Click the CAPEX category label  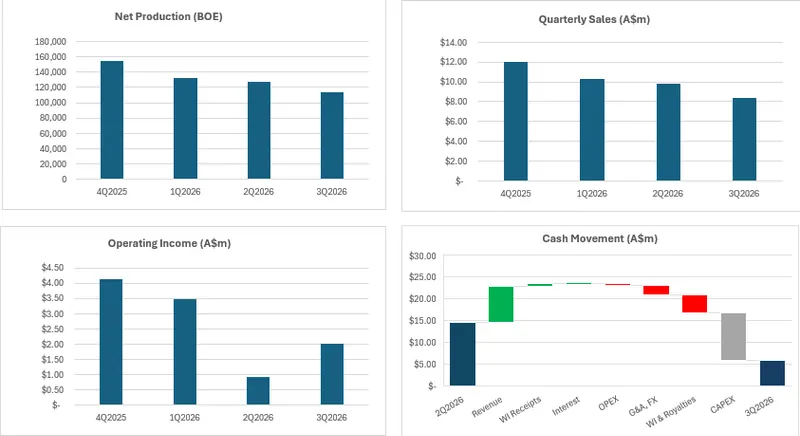click(722, 404)
